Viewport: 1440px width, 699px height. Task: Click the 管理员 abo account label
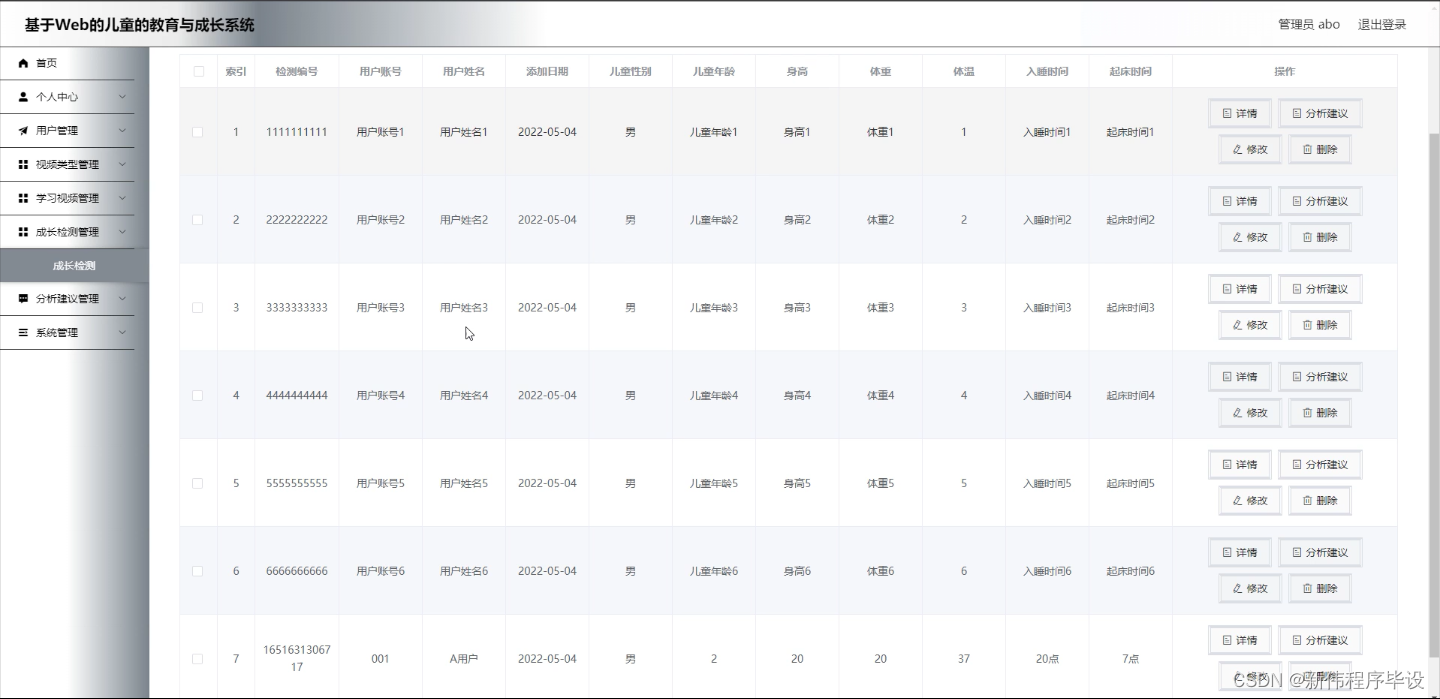coord(1309,24)
